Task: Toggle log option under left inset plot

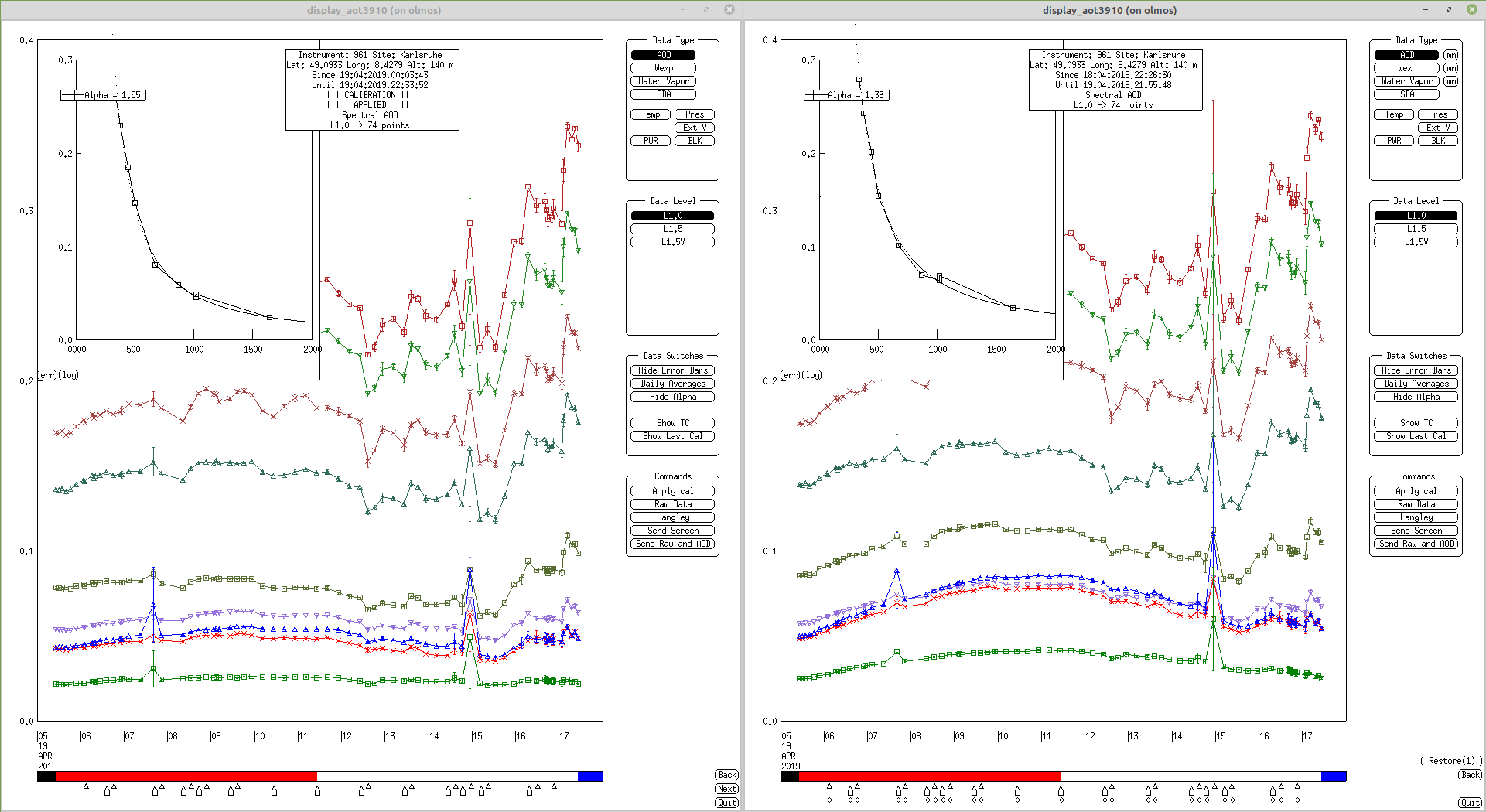Action: tap(69, 375)
